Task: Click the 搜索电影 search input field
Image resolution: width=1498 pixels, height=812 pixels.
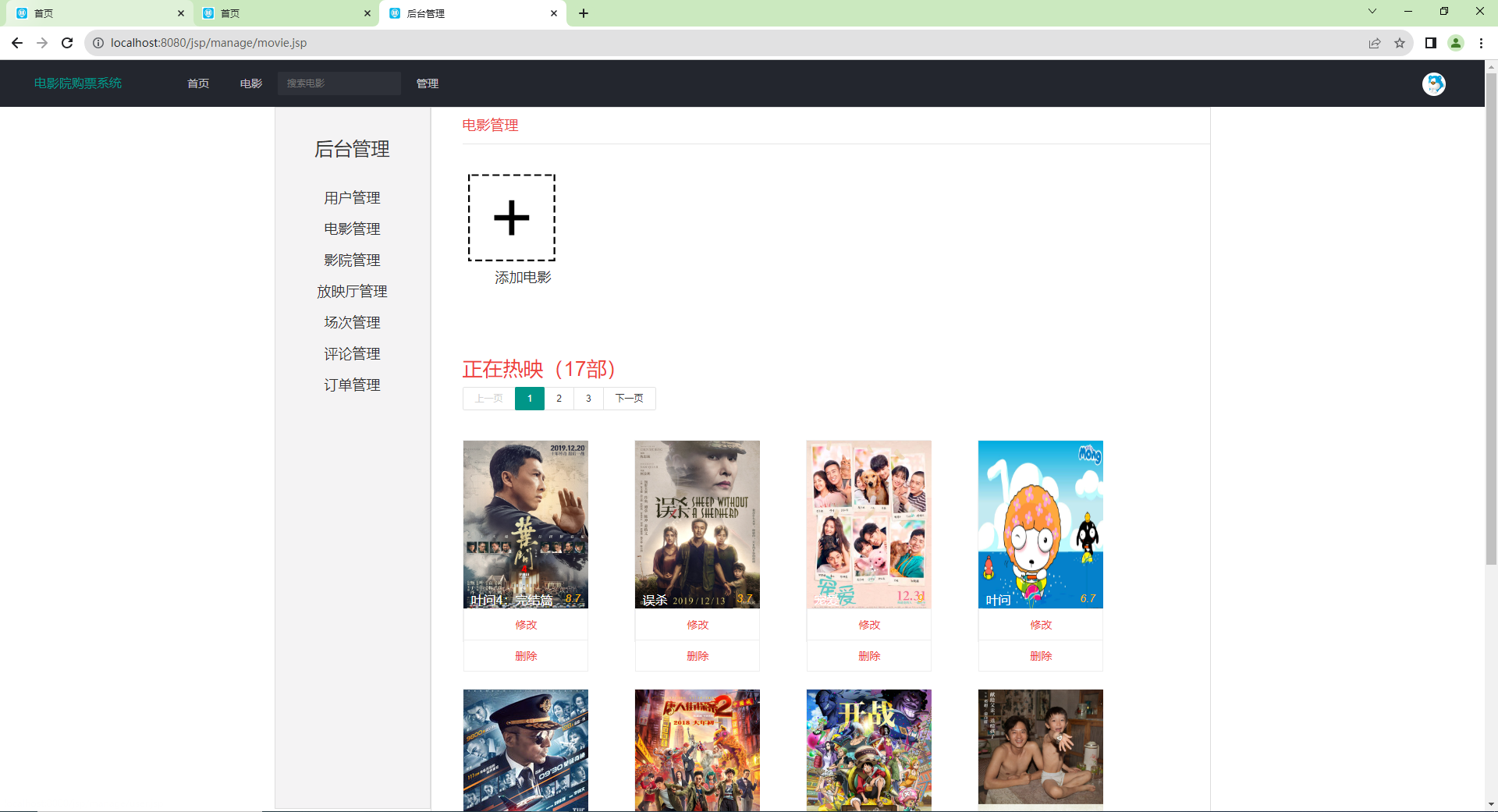Action: 339,83
